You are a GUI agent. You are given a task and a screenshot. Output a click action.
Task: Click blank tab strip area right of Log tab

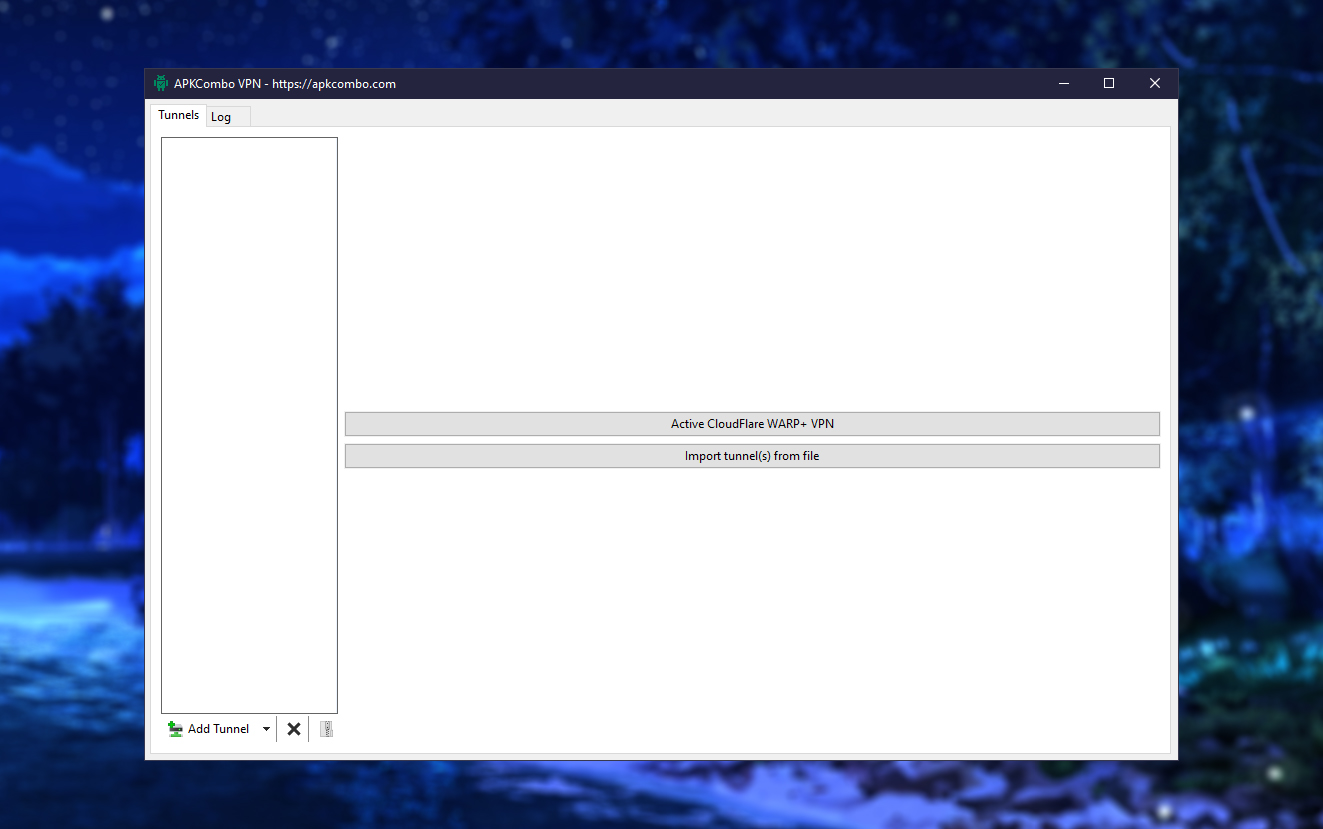pos(710,115)
